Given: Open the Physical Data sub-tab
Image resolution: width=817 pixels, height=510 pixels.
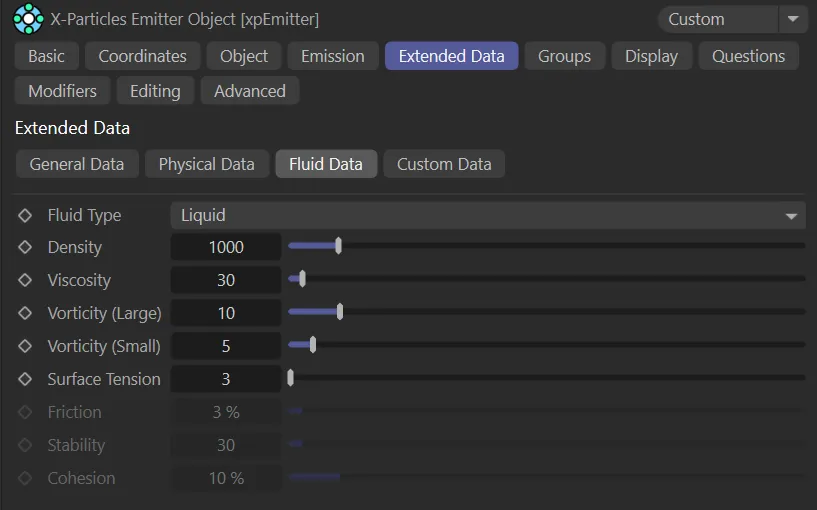Looking at the screenshot, I should coord(206,164).
